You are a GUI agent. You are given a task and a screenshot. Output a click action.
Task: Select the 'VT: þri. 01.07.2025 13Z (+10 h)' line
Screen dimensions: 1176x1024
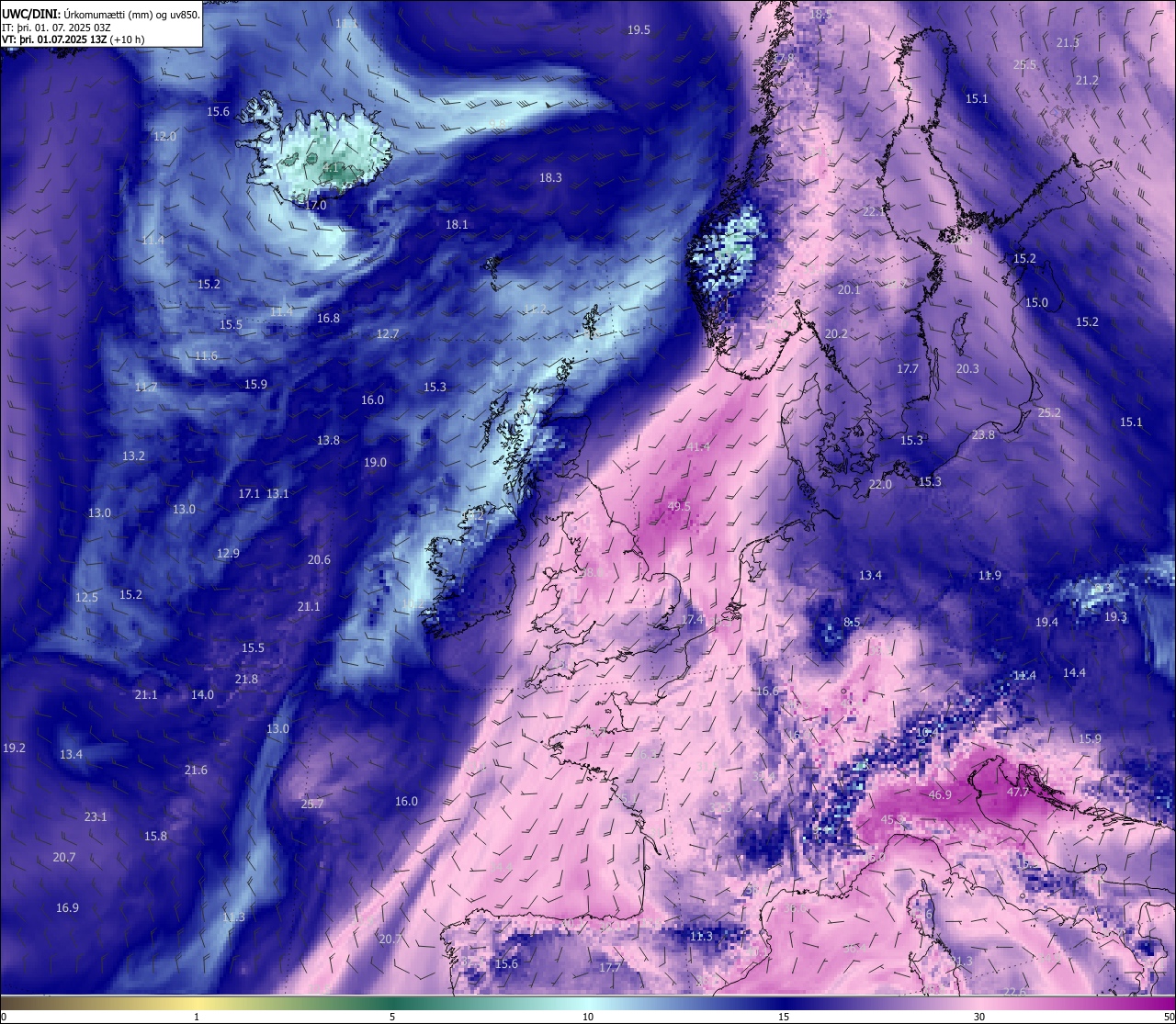tap(73, 39)
